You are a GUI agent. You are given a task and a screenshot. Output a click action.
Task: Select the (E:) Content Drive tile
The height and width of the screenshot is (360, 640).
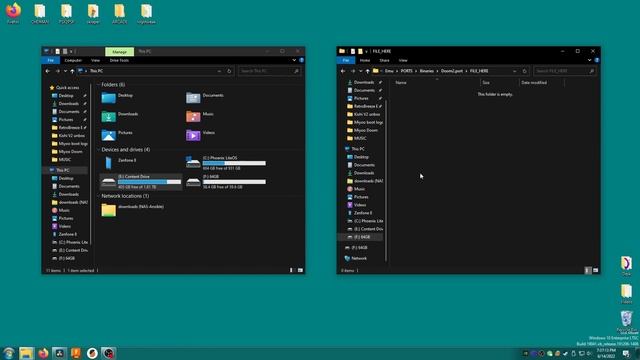click(141, 182)
